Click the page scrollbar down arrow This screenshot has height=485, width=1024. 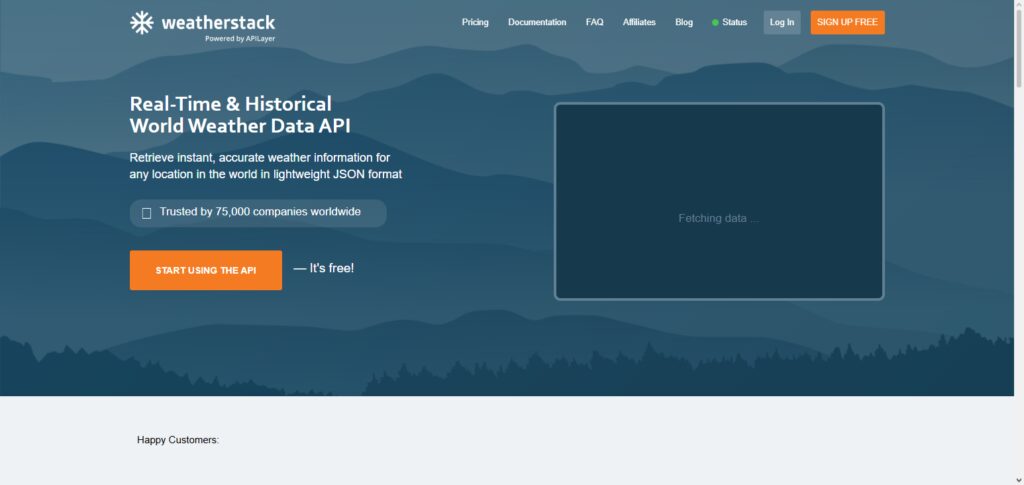click(x=1019, y=480)
